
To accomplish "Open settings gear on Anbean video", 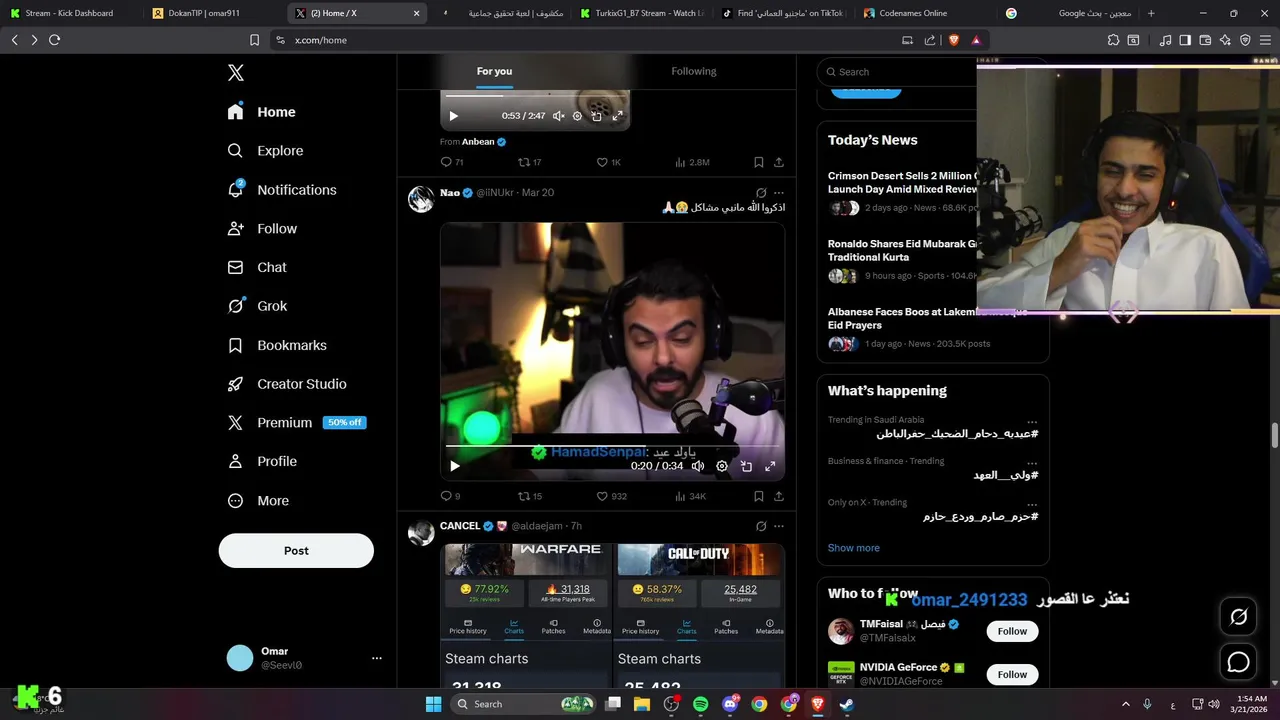I will [577, 116].
